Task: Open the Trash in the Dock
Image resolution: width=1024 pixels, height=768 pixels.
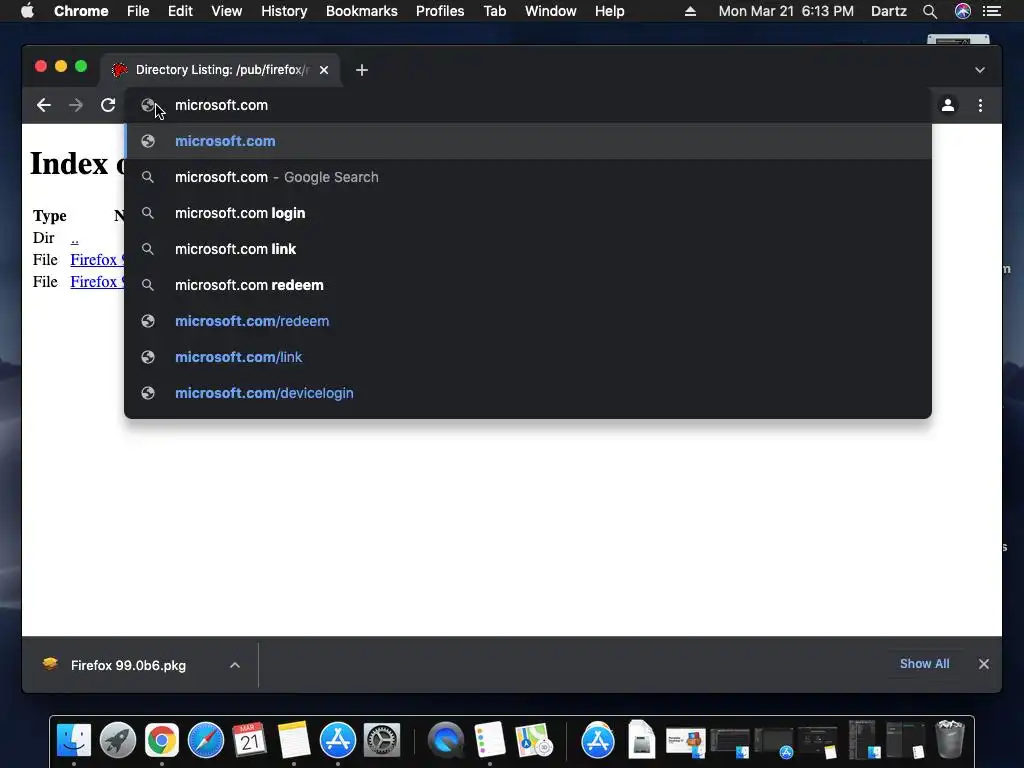Action: (950, 739)
